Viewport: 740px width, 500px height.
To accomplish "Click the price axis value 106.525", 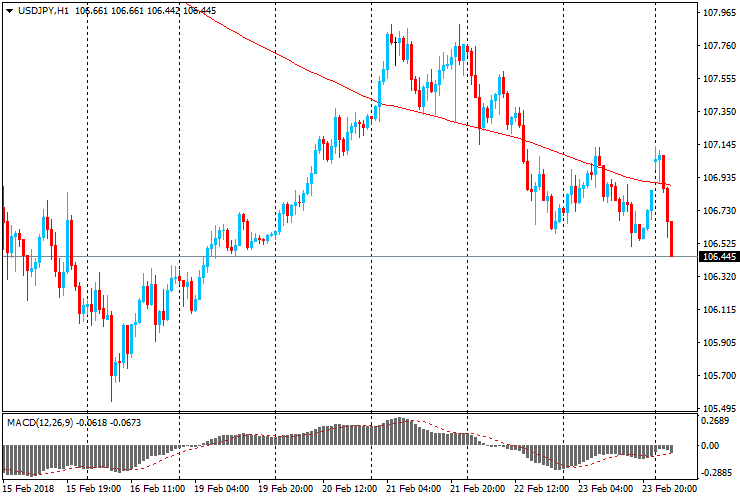I will [719, 244].
